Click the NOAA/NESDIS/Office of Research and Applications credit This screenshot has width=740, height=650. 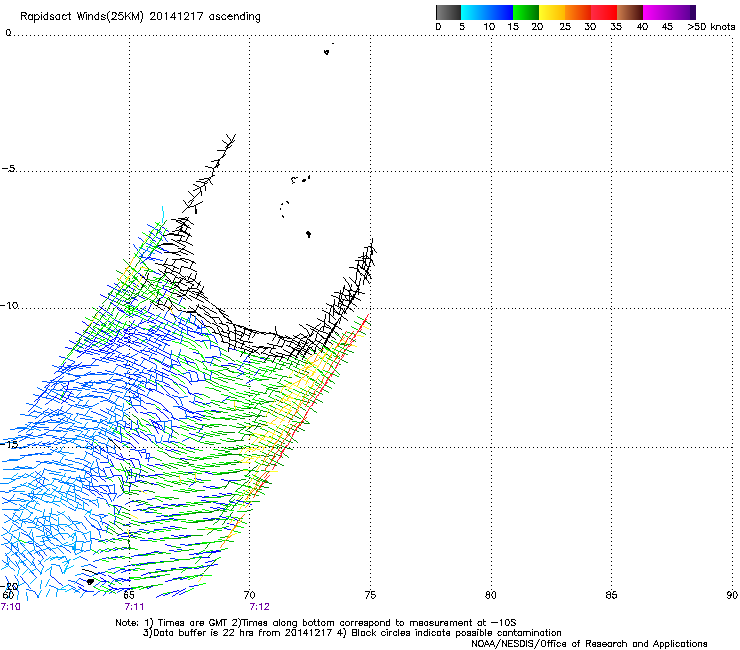pos(589,644)
